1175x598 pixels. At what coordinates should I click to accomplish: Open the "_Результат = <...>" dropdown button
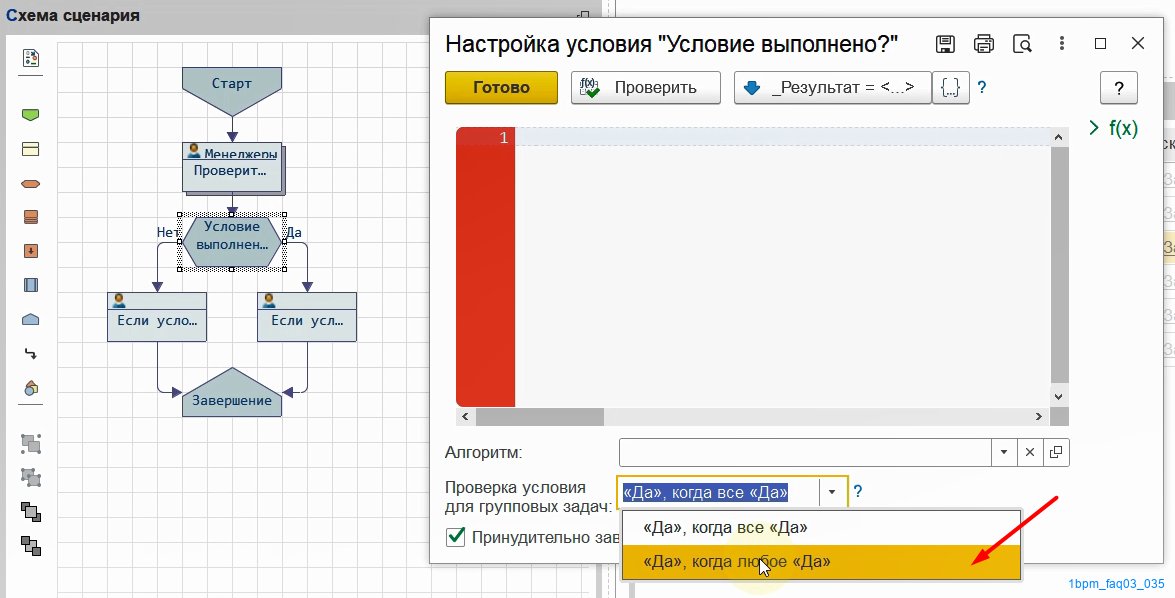coord(832,88)
